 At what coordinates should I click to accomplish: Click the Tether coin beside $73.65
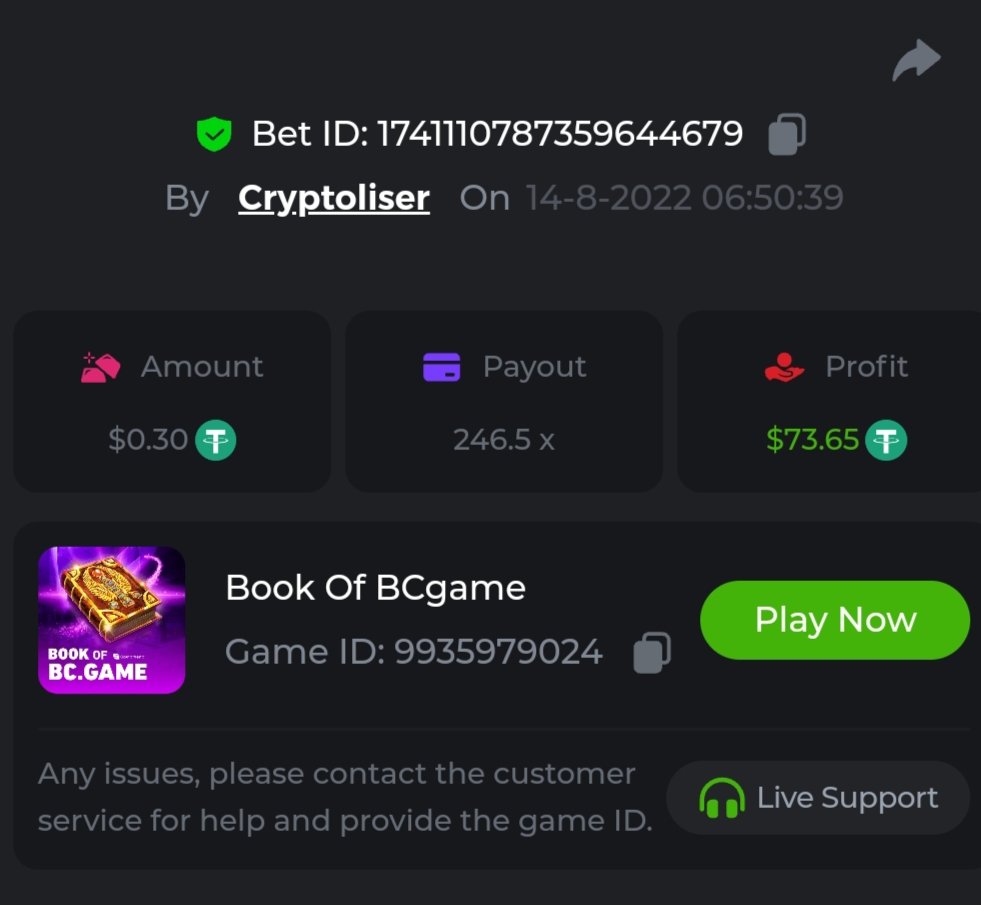[x=885, y=440]
